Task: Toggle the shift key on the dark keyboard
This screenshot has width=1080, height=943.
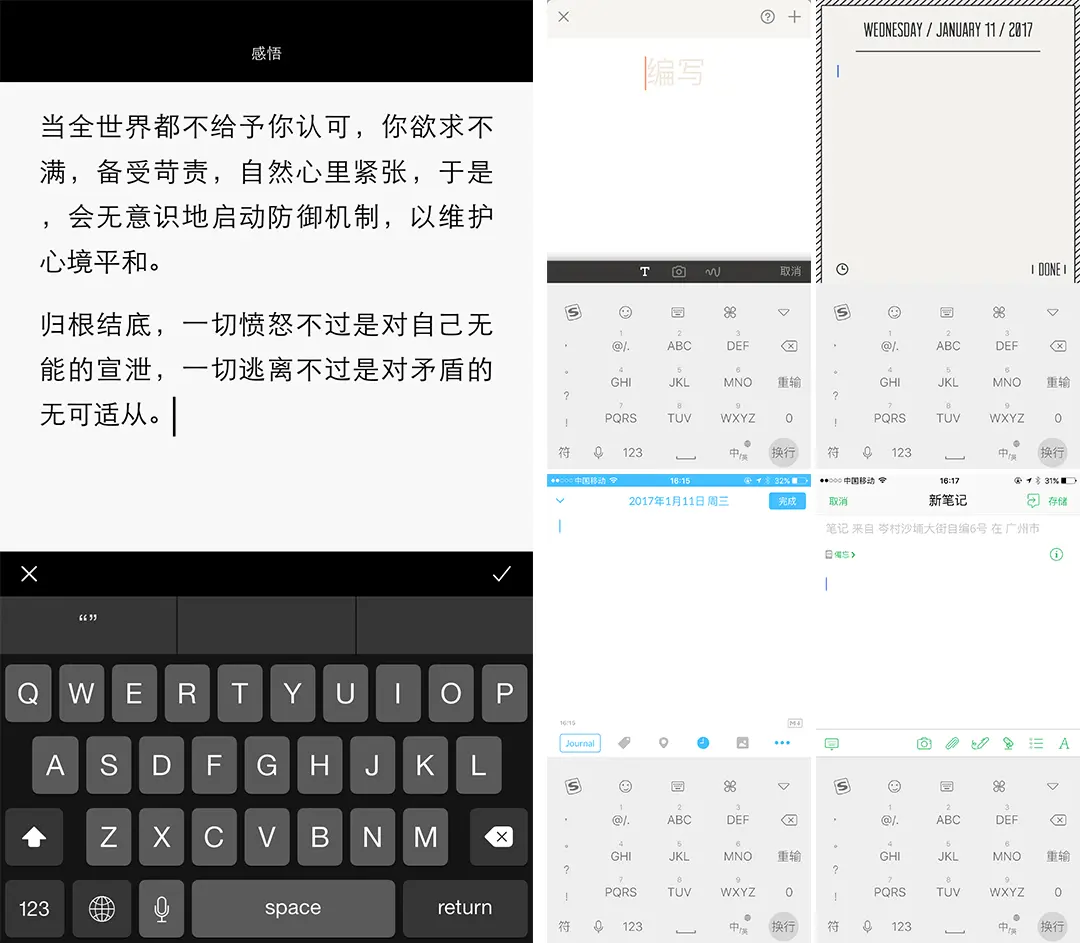Action: coord(34,838)
